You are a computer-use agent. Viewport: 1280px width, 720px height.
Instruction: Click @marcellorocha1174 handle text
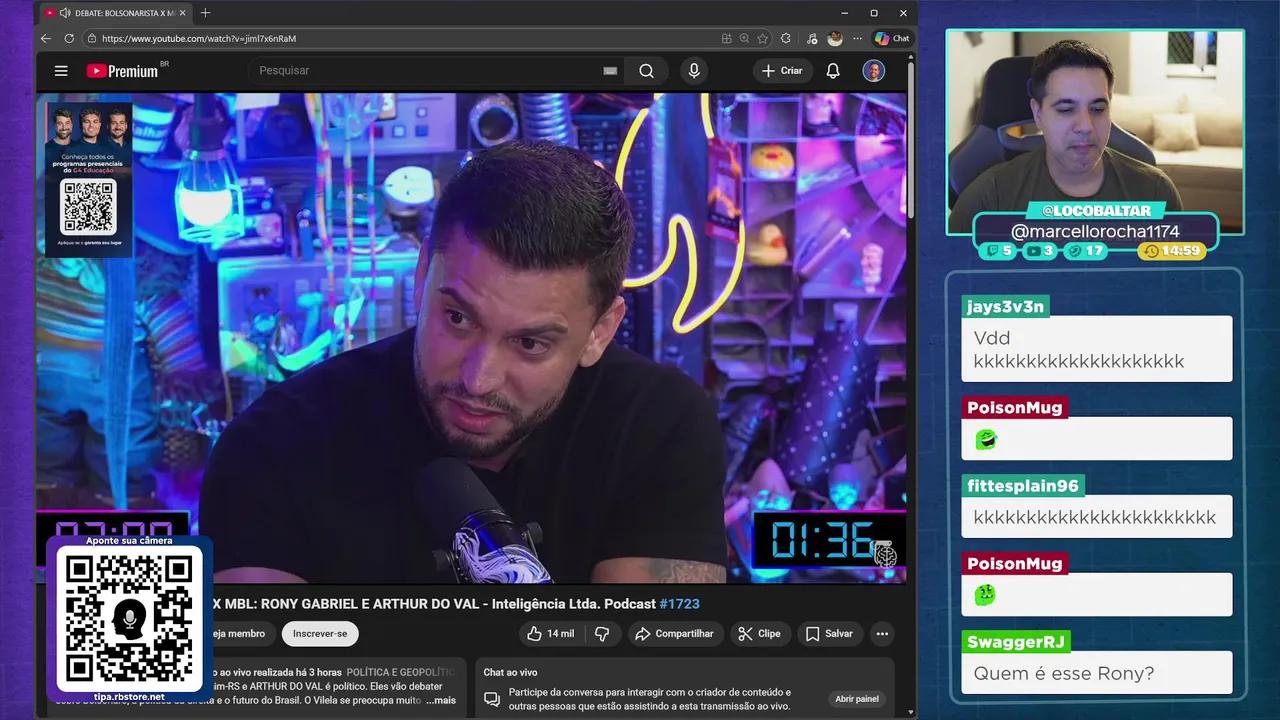(1095, 231)
